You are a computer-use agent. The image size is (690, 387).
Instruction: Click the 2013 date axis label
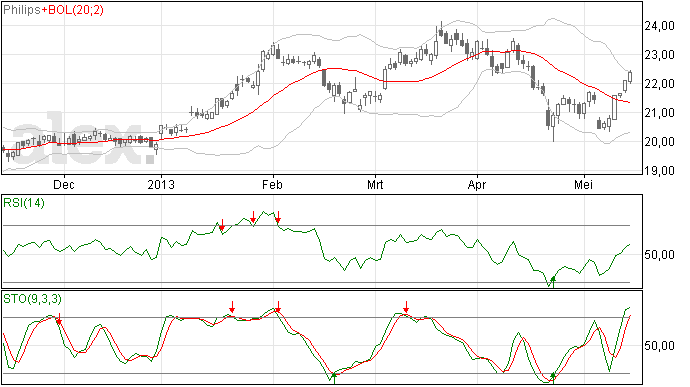point(161,184)
